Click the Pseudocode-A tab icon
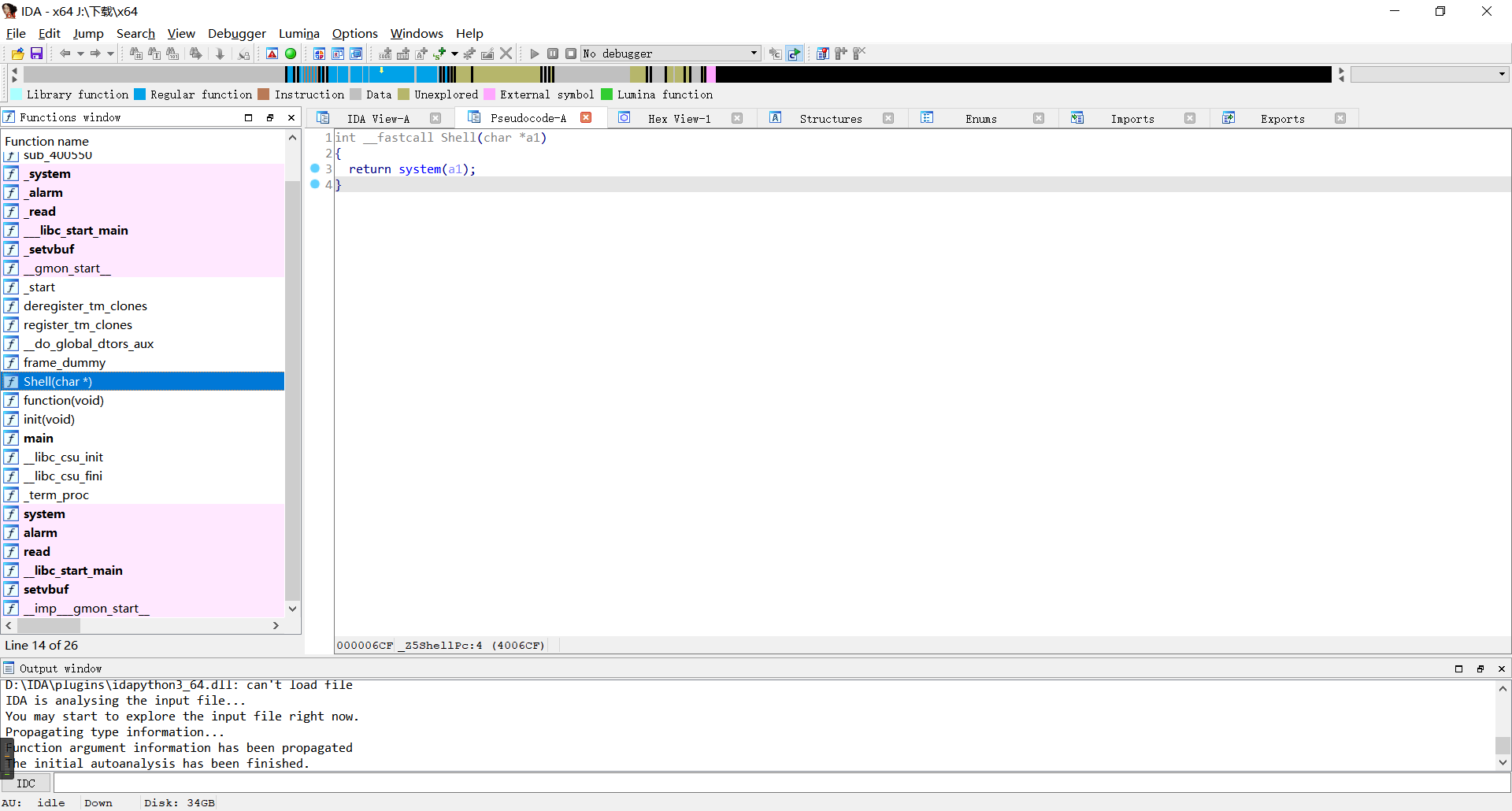Viewport: 1512px width, 811px height. click(x=474, y=117)
